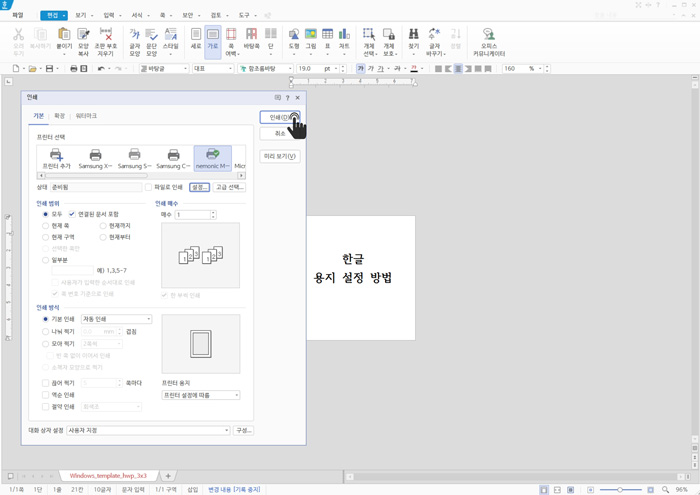Select the 가로 (Landscape) orientation icon
The height and width of the screenshot is (495, 700).
click(213, 34)
